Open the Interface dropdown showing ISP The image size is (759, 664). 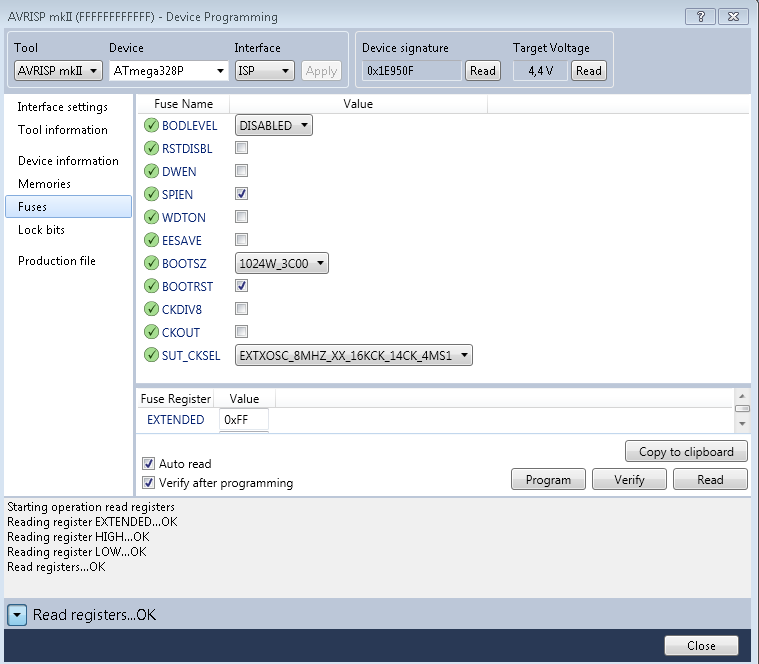[x=265, y=71]
